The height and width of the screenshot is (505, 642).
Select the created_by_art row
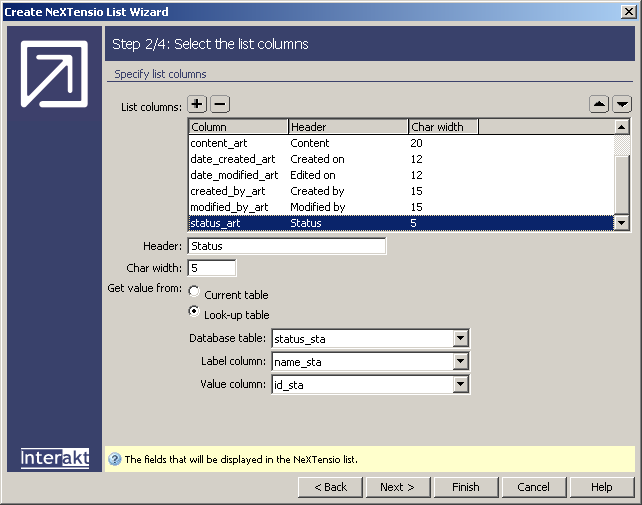tap(401, 191)
